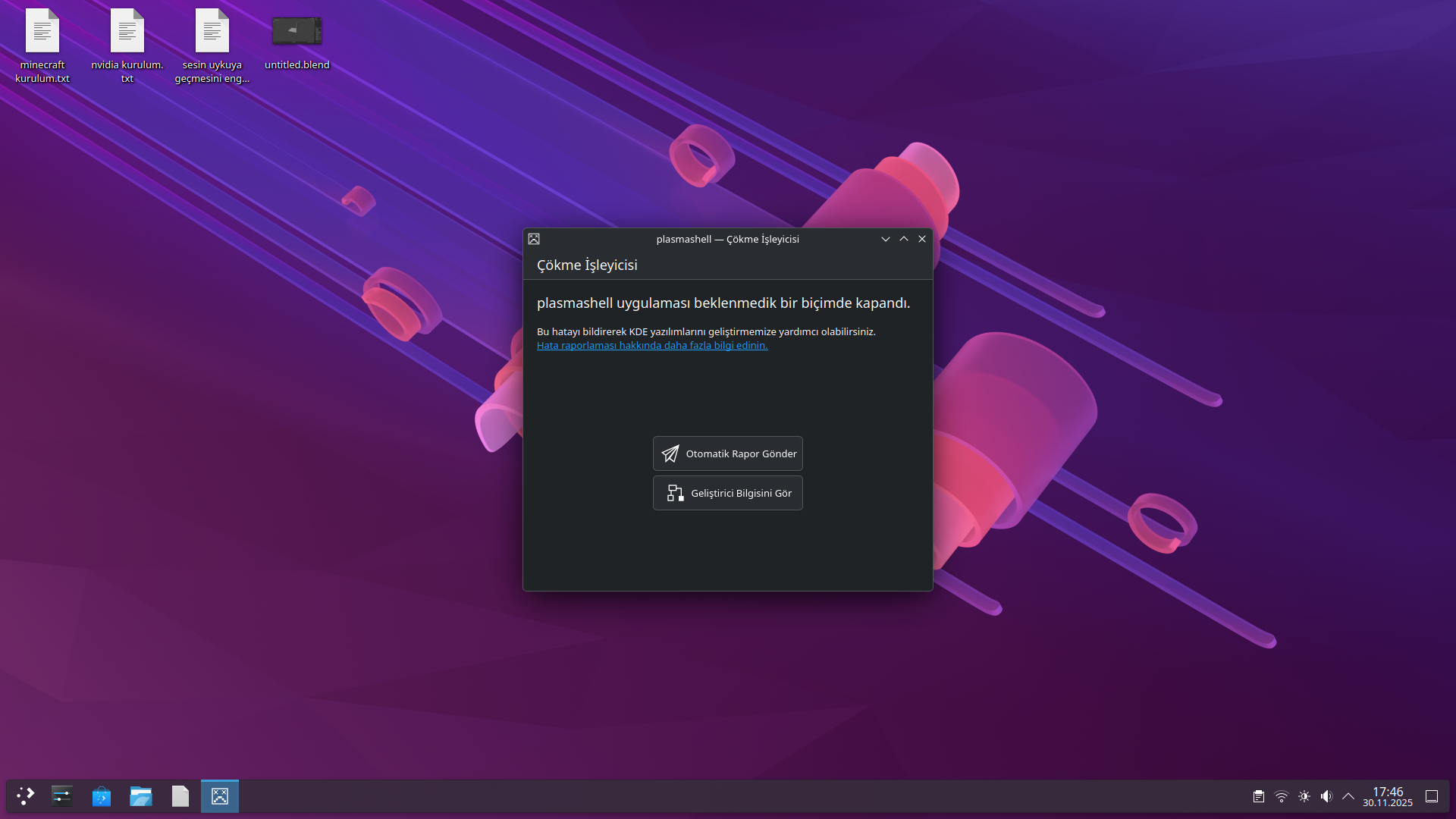The width and height of the screenshot is (1456, 819).
Task: Switch to the crash handler taskbar entry
Action: [220, 796]
